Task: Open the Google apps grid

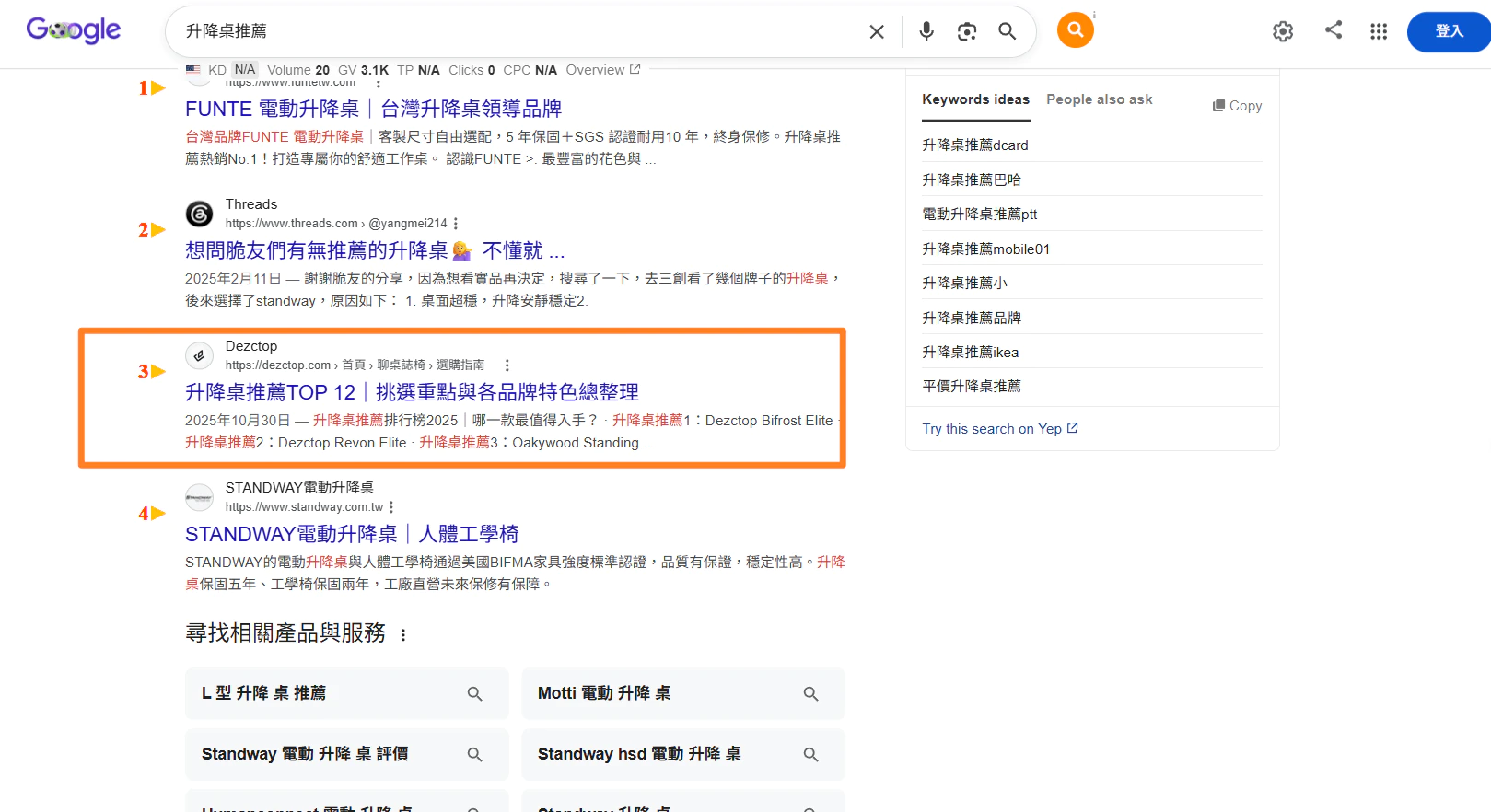Action: 1379,31
